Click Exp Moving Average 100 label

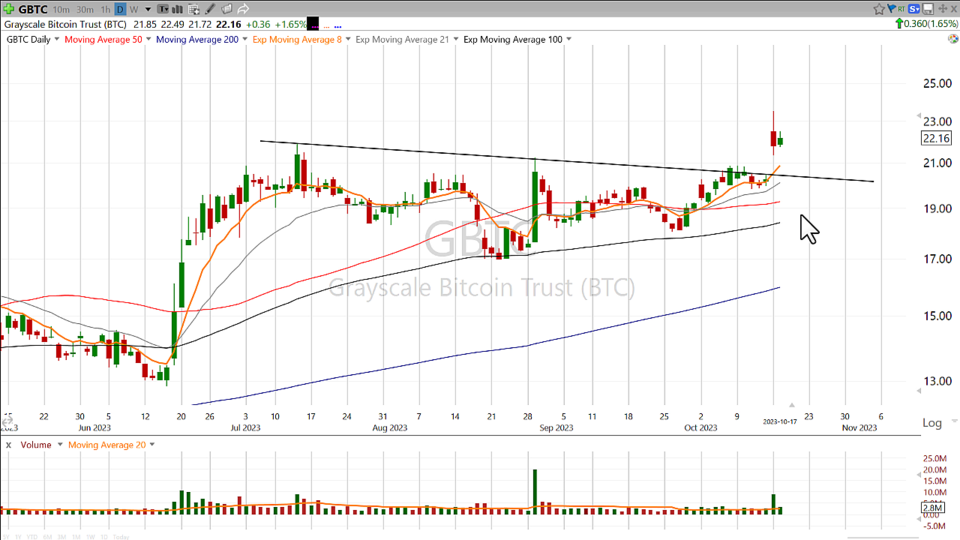(x=512, y=39)
